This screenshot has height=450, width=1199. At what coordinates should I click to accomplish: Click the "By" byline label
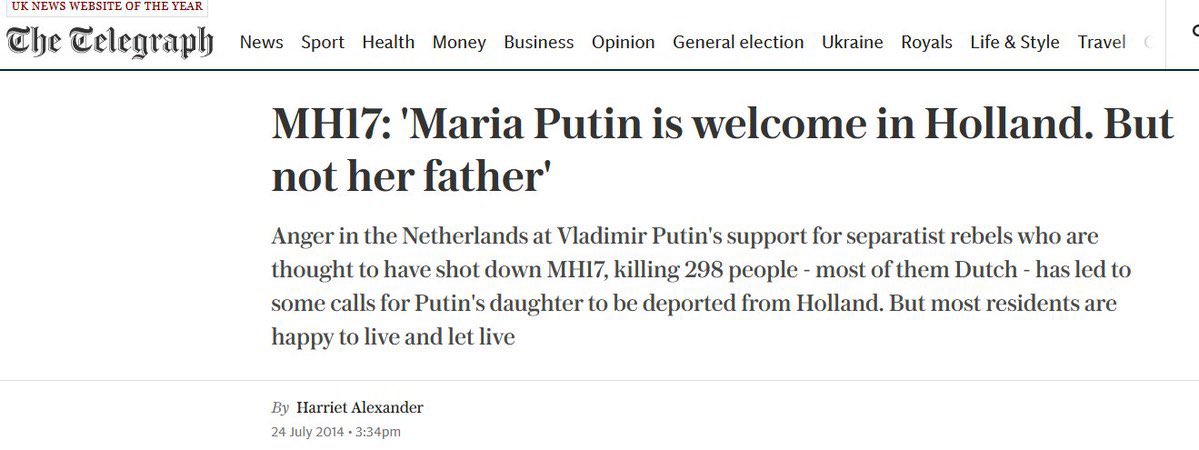pyautogui.click(x=280, y=408)
